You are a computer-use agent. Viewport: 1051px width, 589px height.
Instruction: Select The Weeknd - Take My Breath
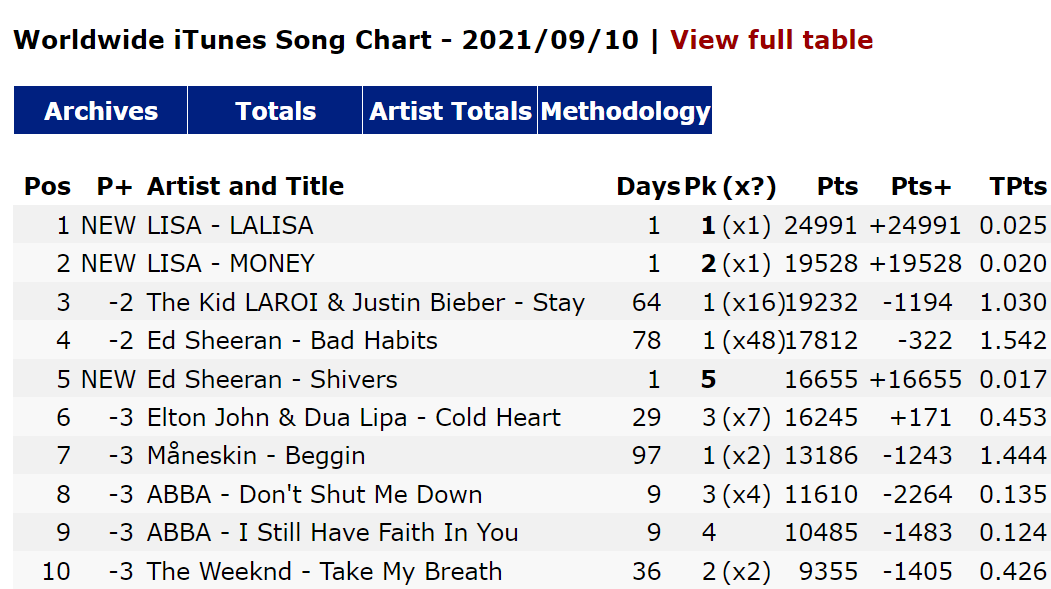pos(324,572)
